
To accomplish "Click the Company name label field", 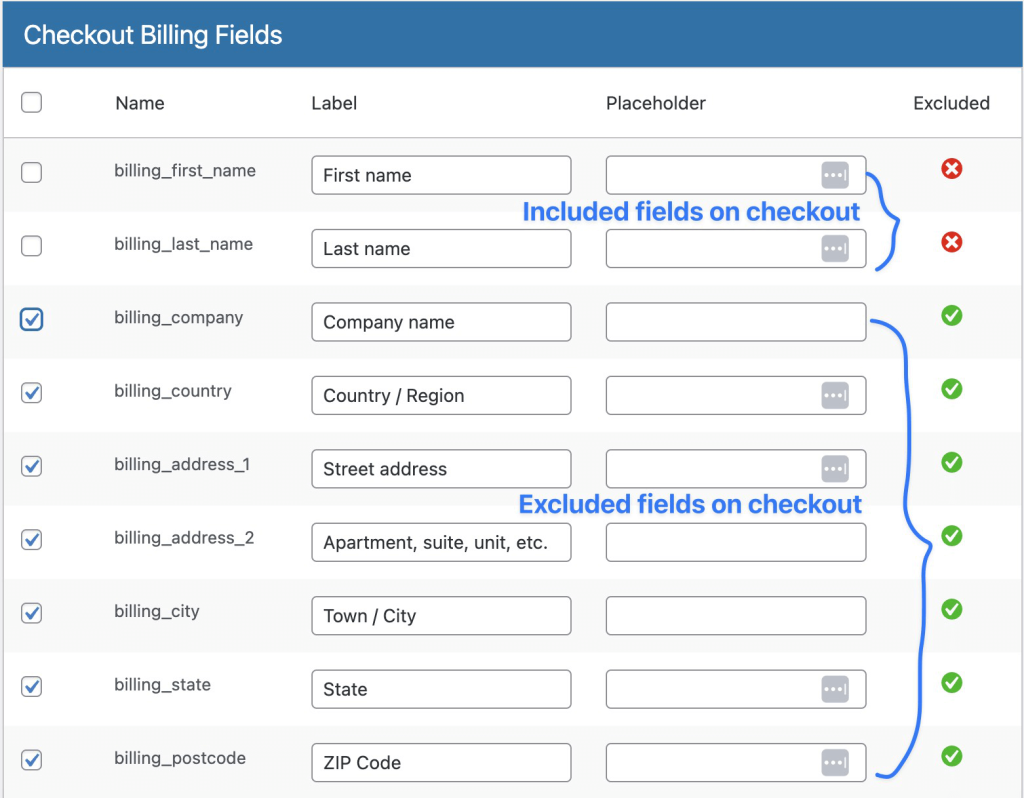I will [x=441, y=322].
